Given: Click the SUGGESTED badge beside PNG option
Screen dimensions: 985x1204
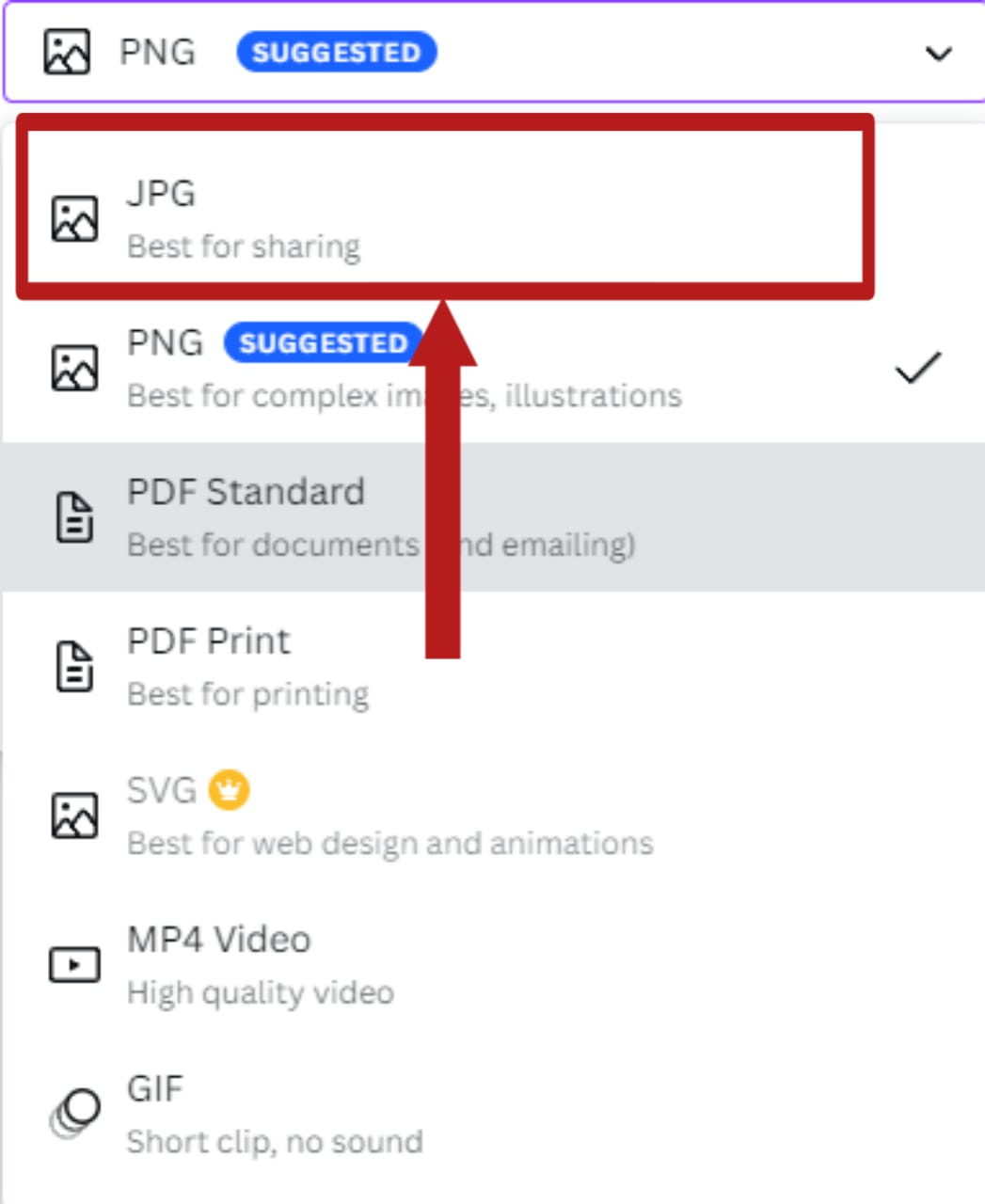Looking at the screenshot, I should (320, 343).
